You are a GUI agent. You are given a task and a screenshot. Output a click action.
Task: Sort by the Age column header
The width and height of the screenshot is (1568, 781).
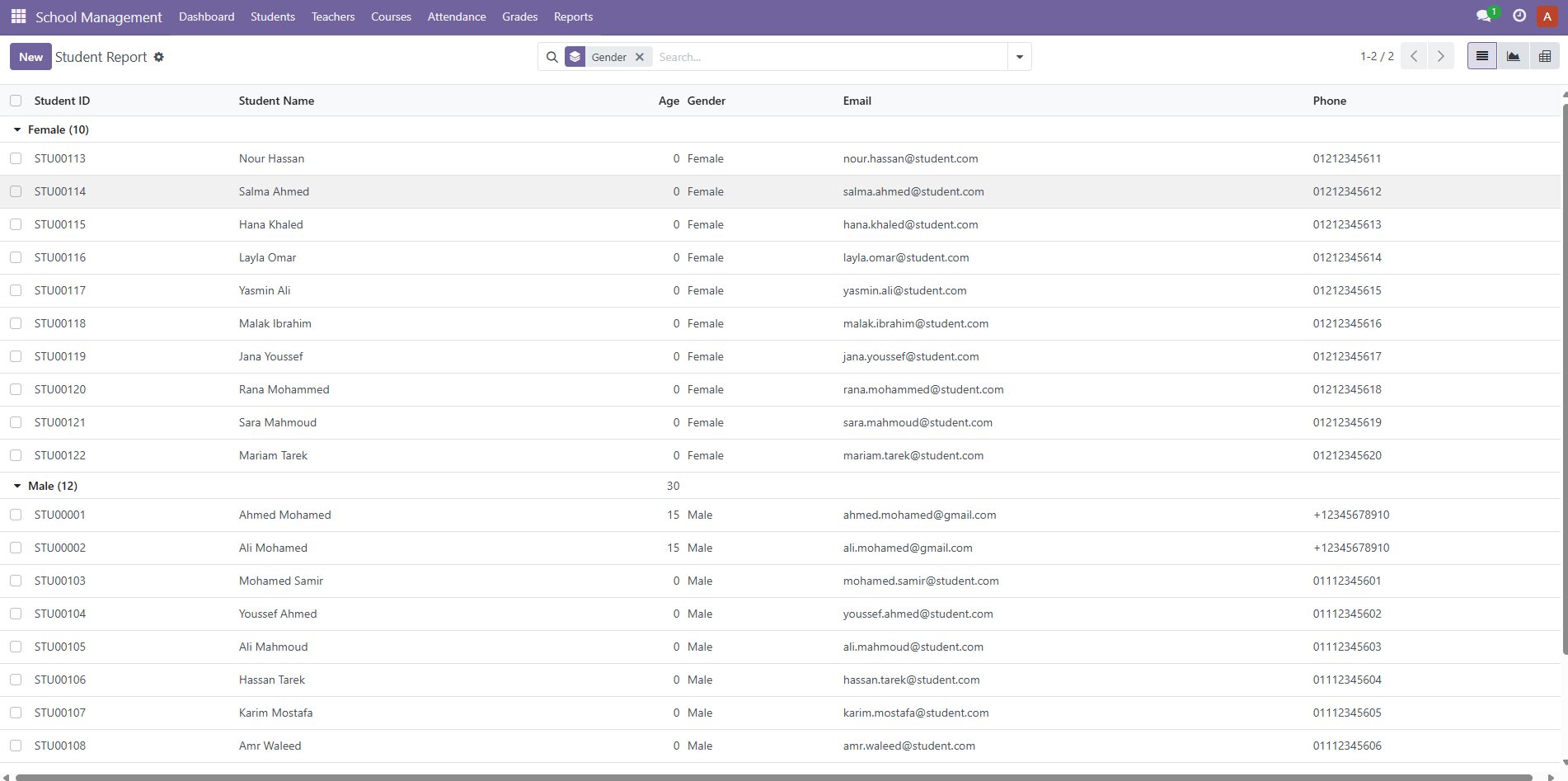click(x=669, y=101)
